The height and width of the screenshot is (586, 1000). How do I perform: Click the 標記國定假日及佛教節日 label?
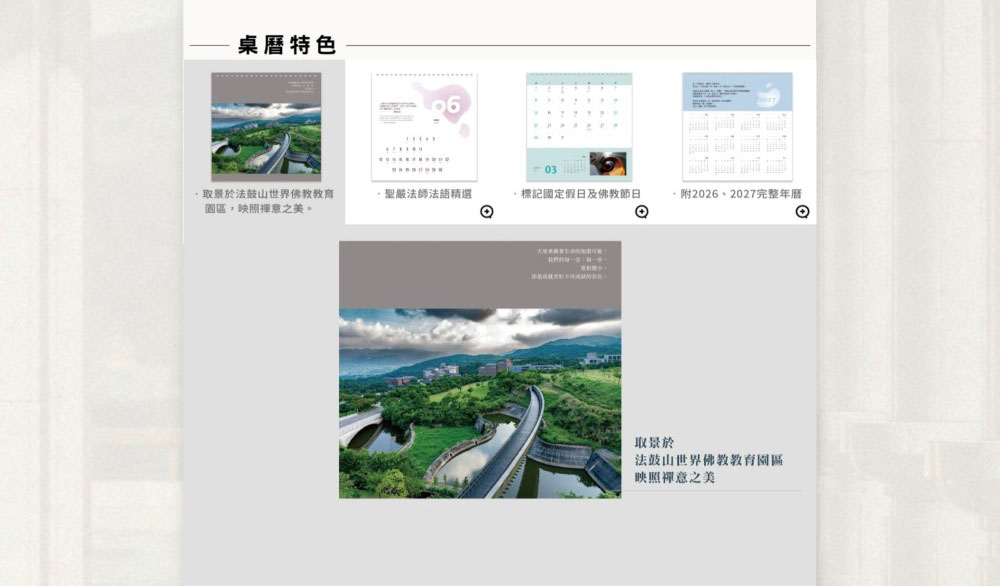(581, 194)
